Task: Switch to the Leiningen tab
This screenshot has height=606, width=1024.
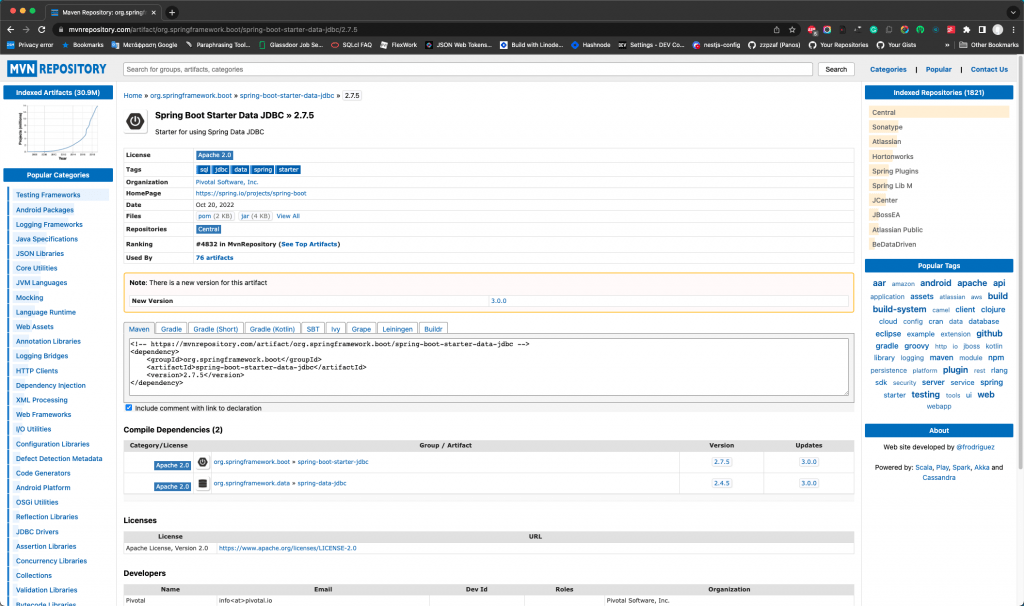Action: (x=397, y=329)
